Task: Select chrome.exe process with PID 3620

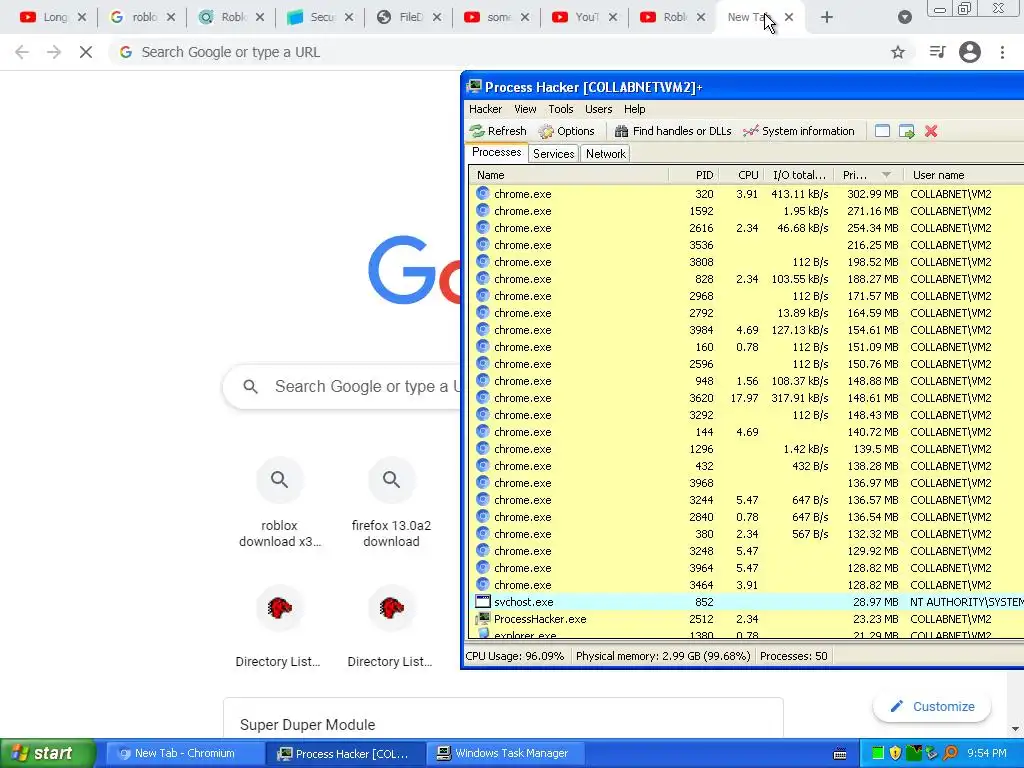Action: [x=746, y=398]
